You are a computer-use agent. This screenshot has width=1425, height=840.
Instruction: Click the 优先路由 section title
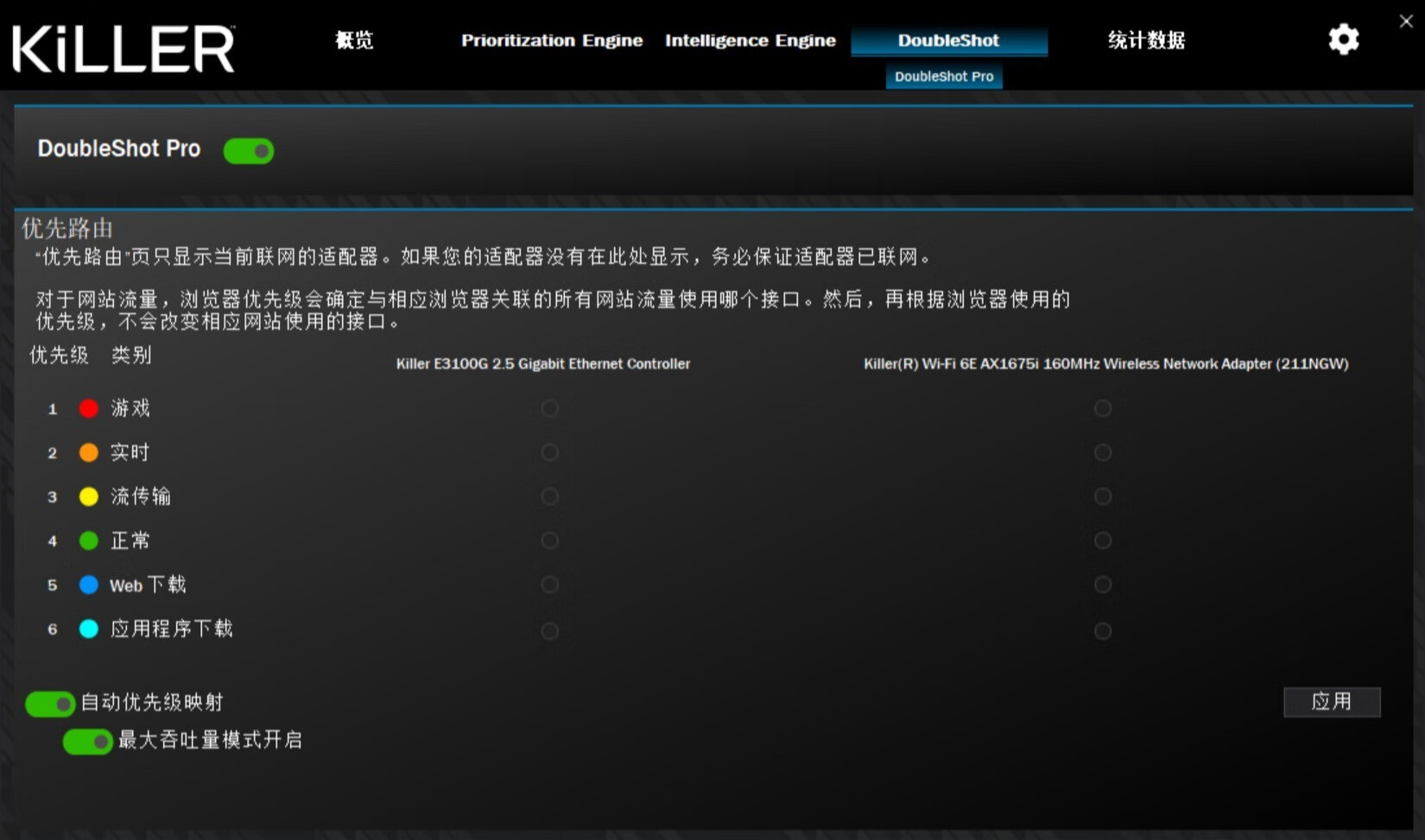67,228
